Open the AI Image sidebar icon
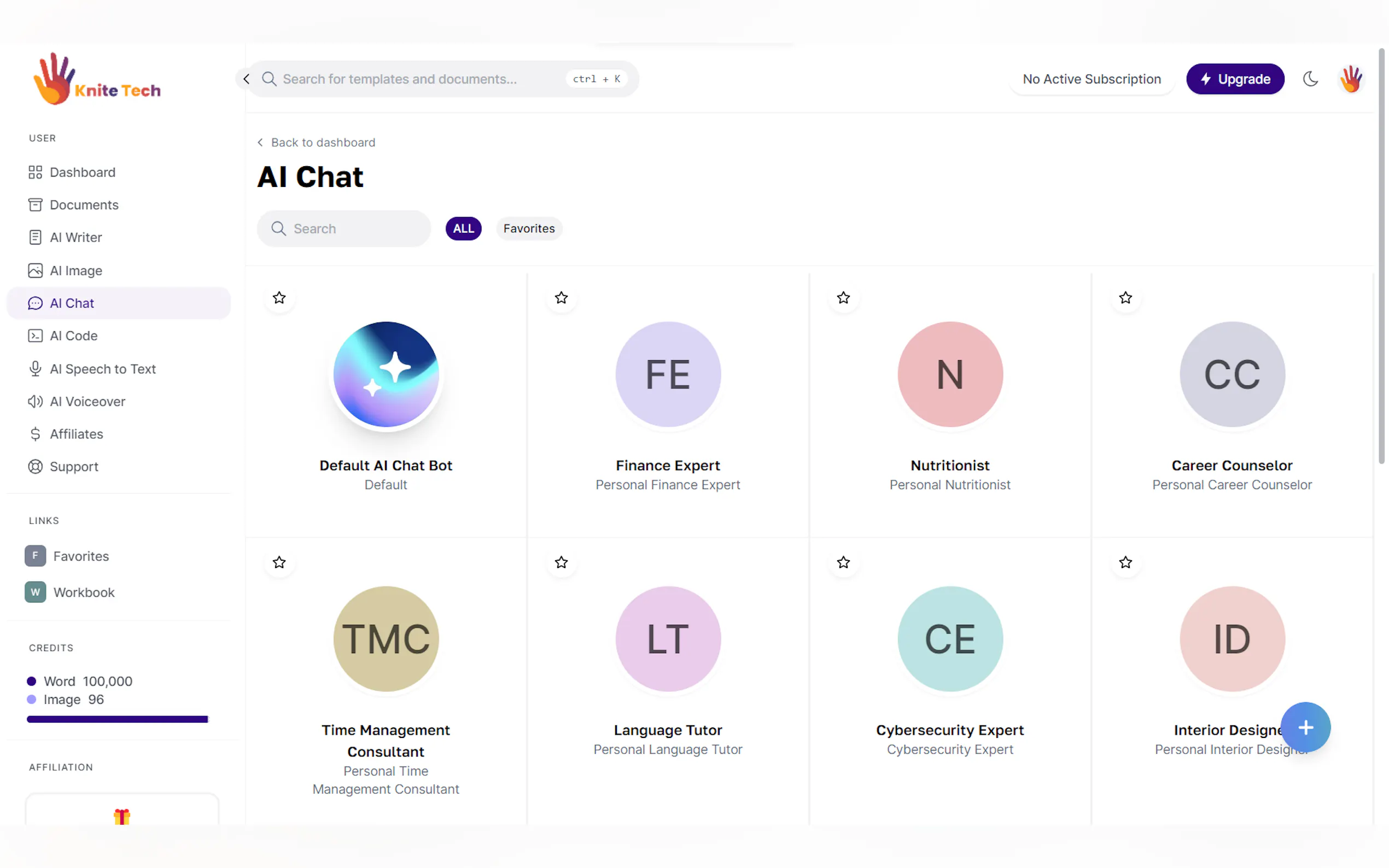Viewport: 1389px width, 868px height. [x=35, y=271]
